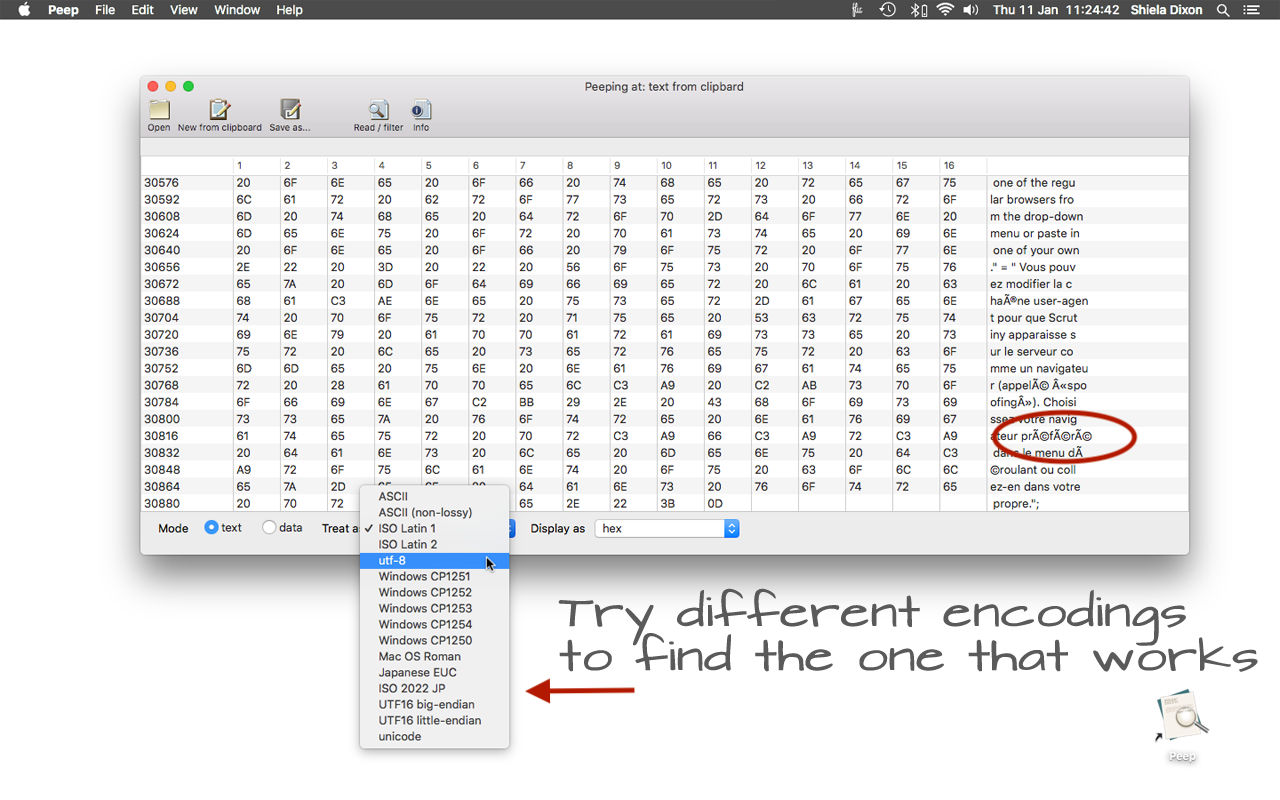Choose ASCII encoding option
Screen dimensions: 1280x800
tap(434, 496)
